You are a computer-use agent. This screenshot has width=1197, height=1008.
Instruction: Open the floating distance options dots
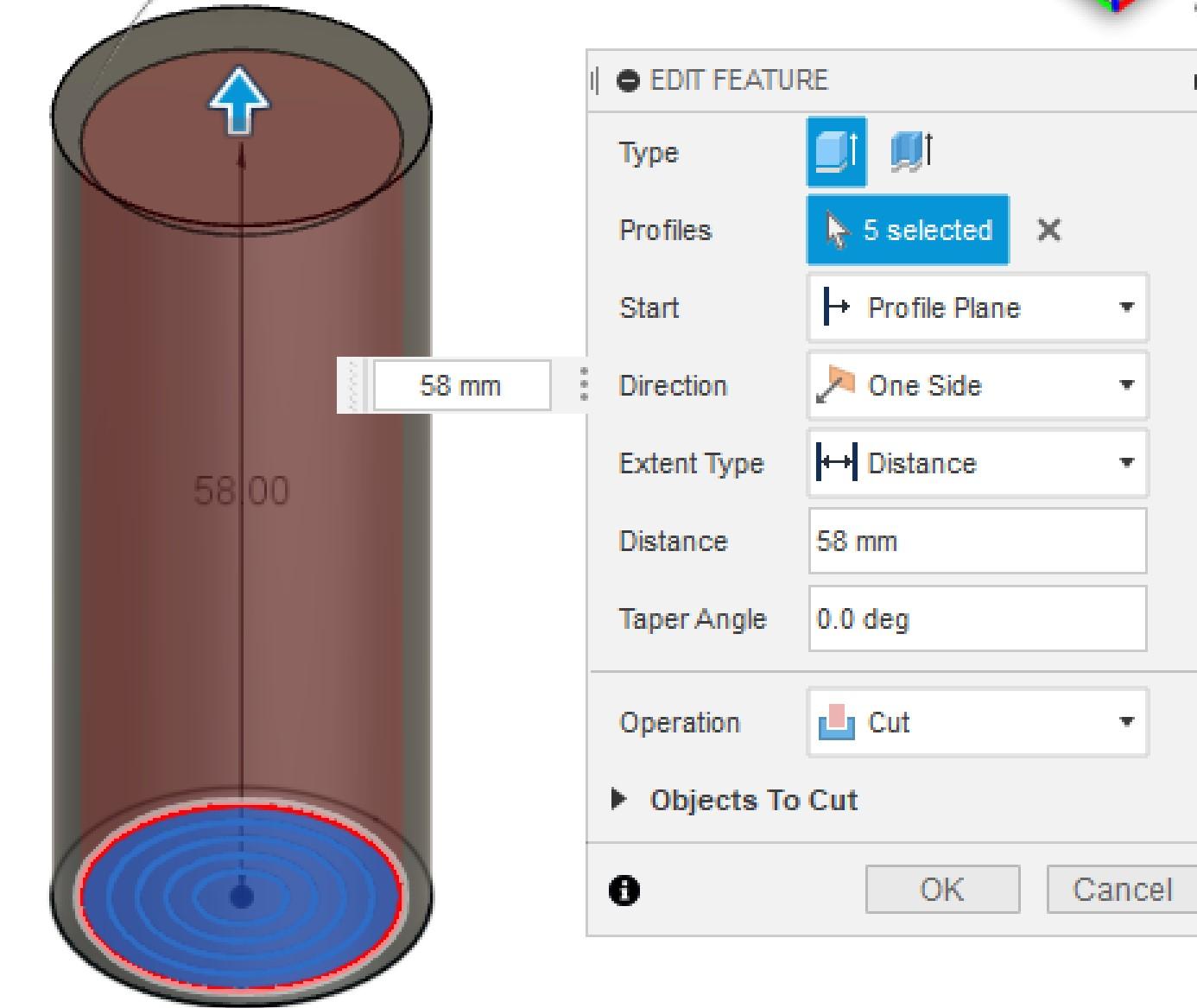(x=585, y=384)
